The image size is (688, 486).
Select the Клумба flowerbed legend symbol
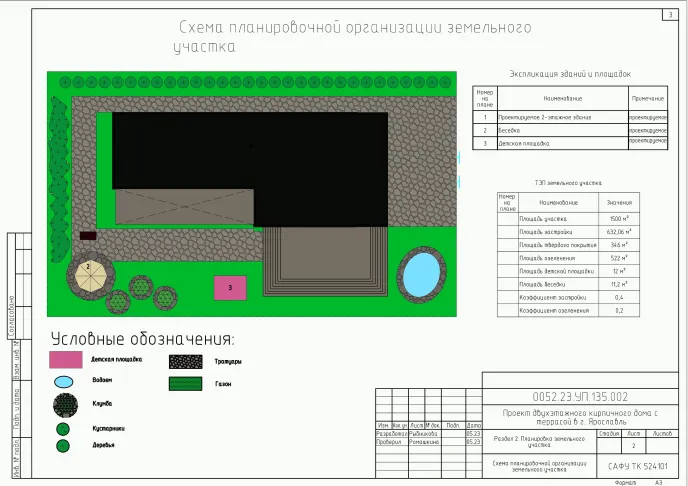point(66,405)
